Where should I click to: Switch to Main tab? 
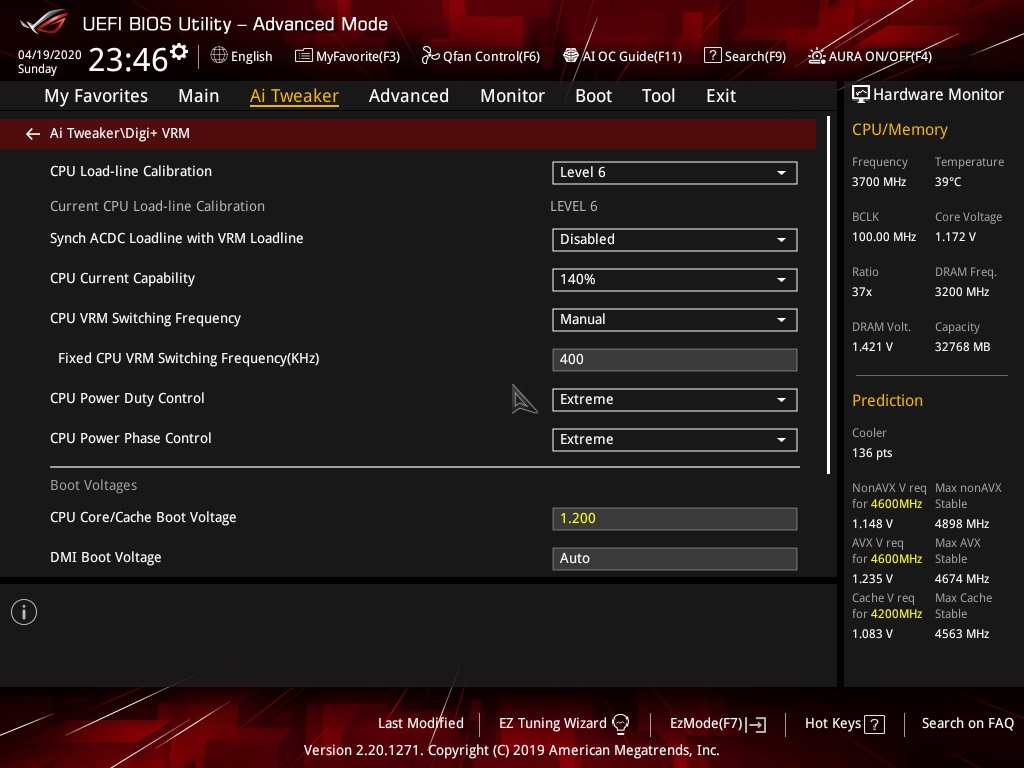click(199, 96)
